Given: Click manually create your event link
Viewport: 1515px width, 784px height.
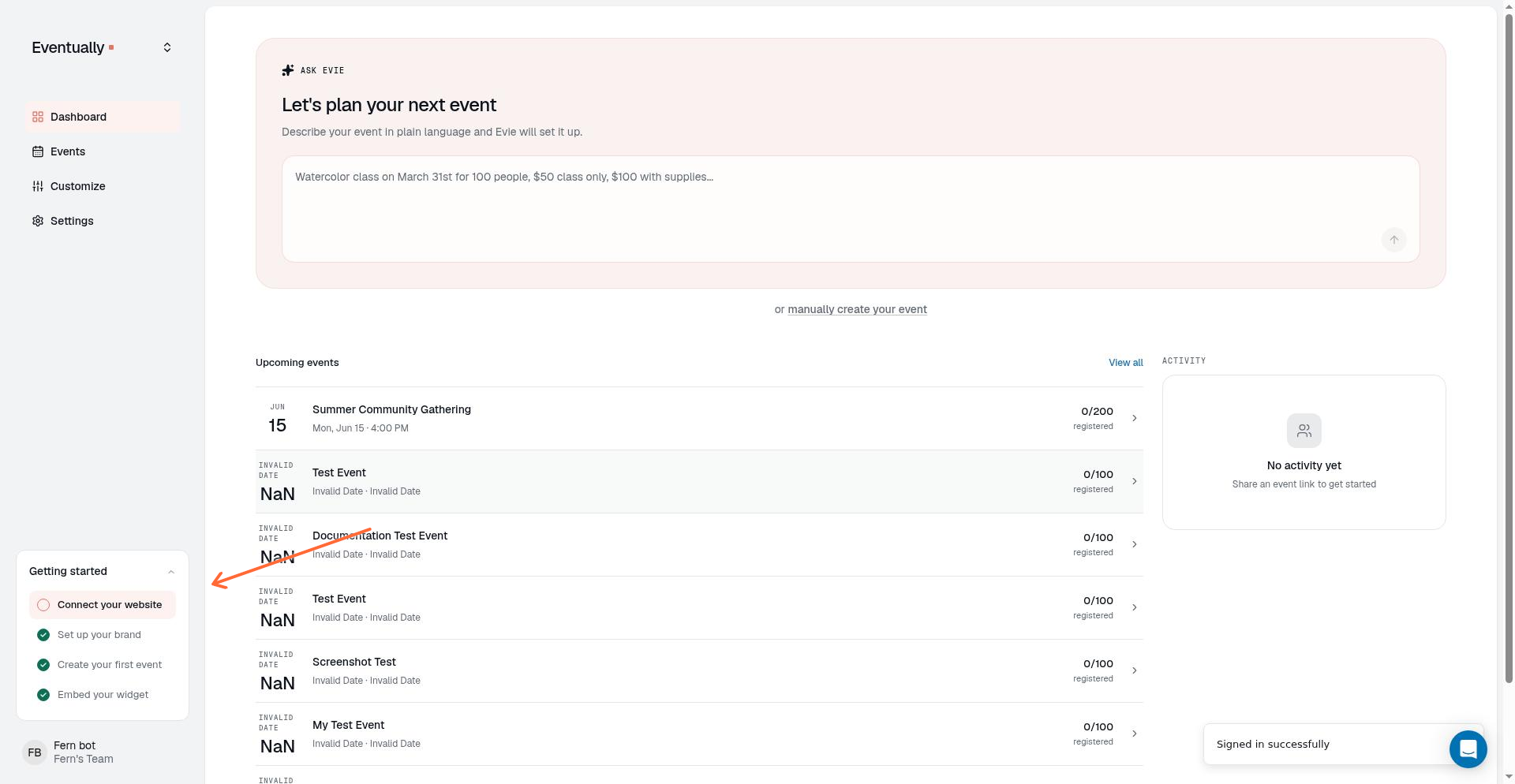Looking at the screenshot, I should click(857, 309).
